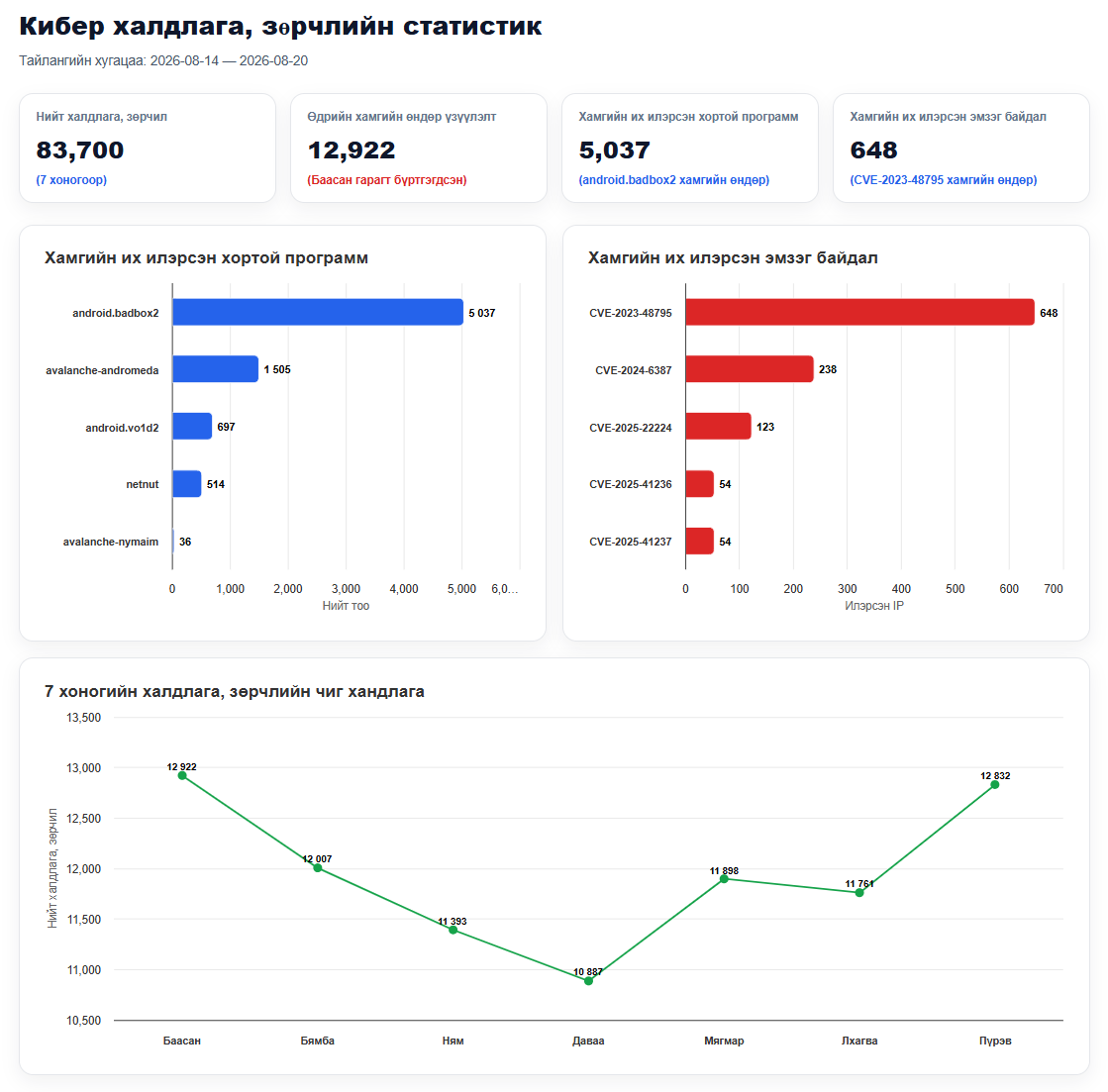Viewport: 1108px width, 1092px height.
Task: Click the netnut bar in chart
Action: tap(187, 484)
